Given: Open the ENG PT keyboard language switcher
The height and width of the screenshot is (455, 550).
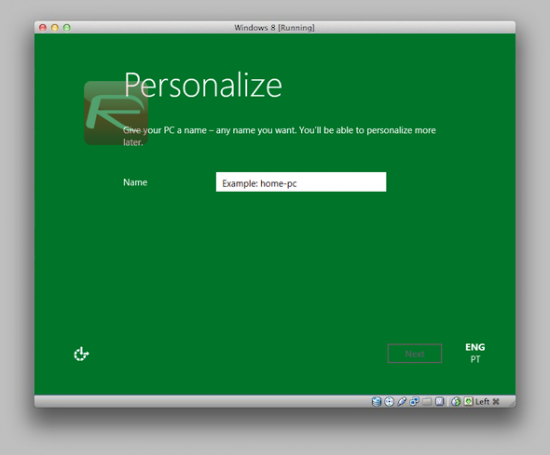Looking at the screenshot, I should [475, 353].
